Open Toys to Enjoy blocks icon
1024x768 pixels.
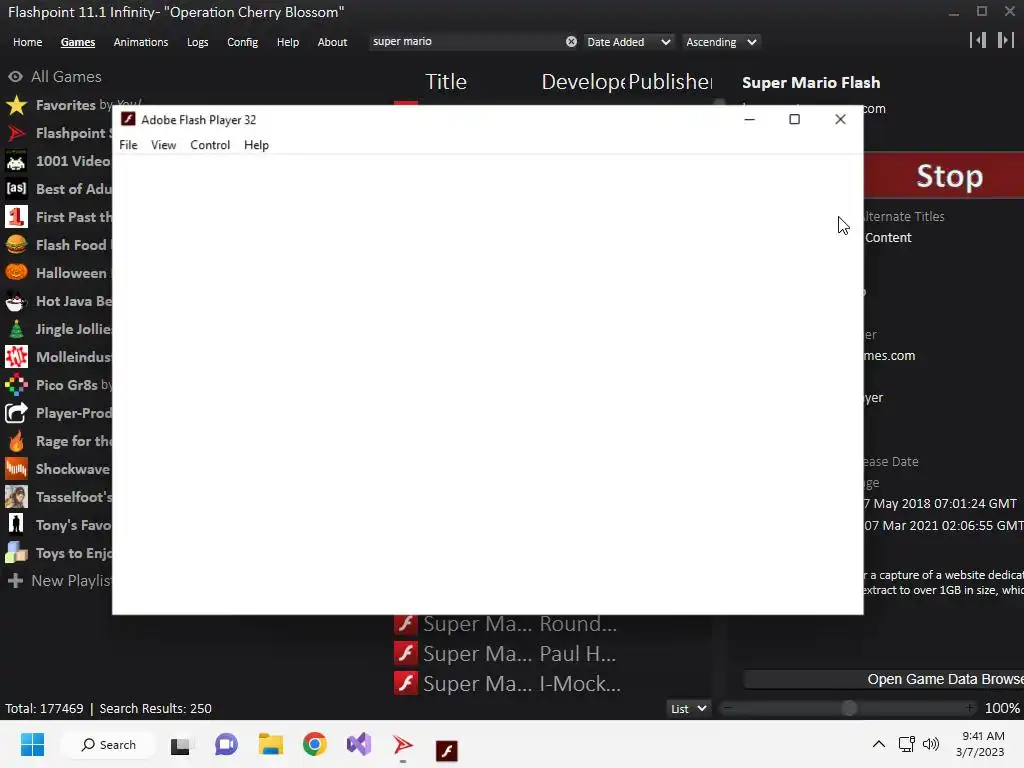[16, 553]
